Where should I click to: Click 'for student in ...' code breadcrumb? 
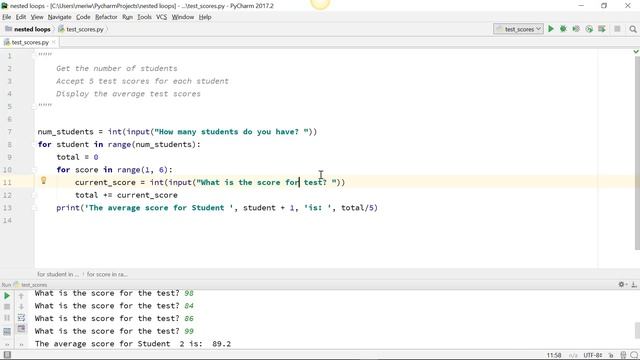tap(58, 274)
